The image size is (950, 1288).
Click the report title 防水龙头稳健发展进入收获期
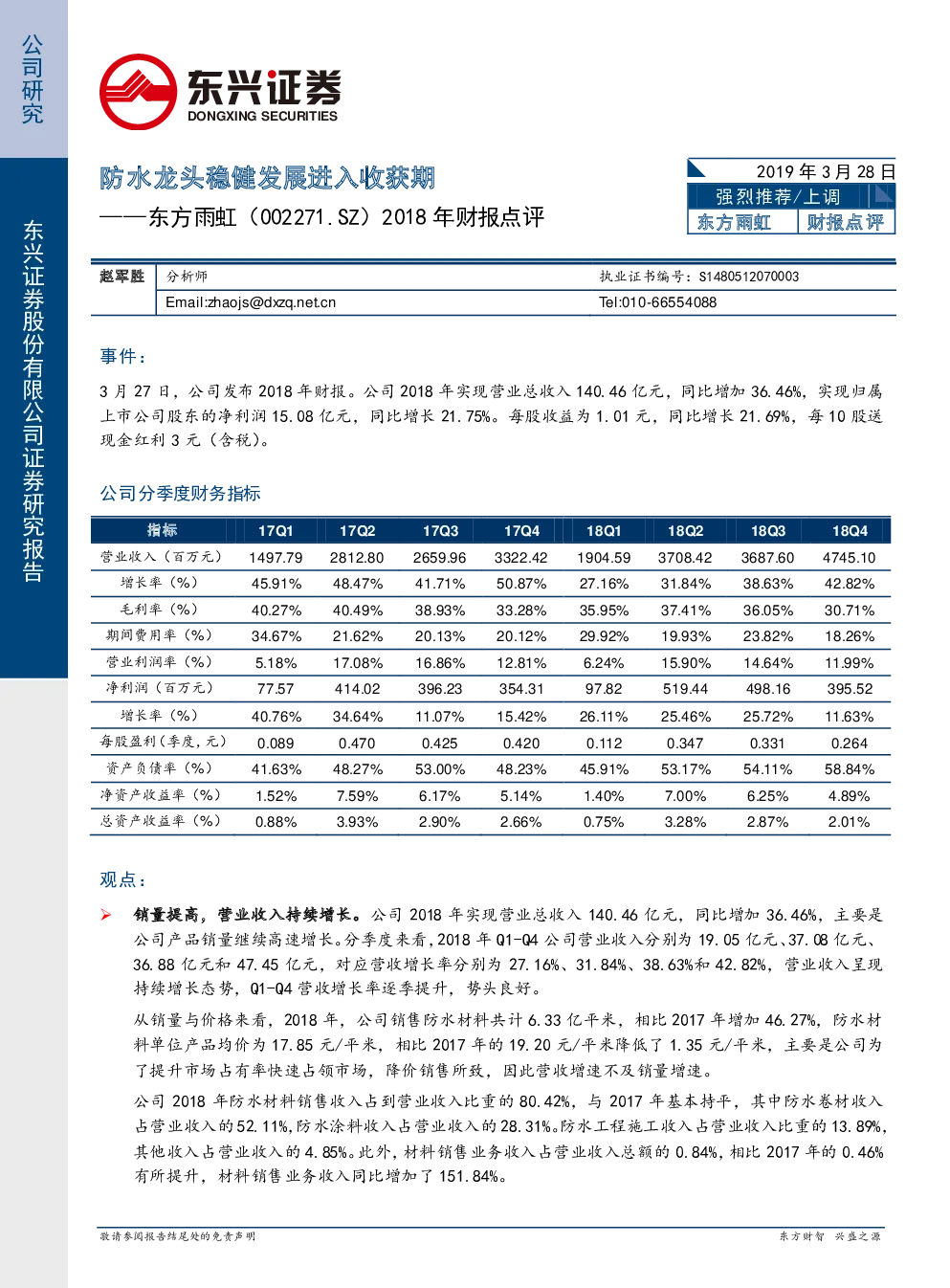pos(268,178)
